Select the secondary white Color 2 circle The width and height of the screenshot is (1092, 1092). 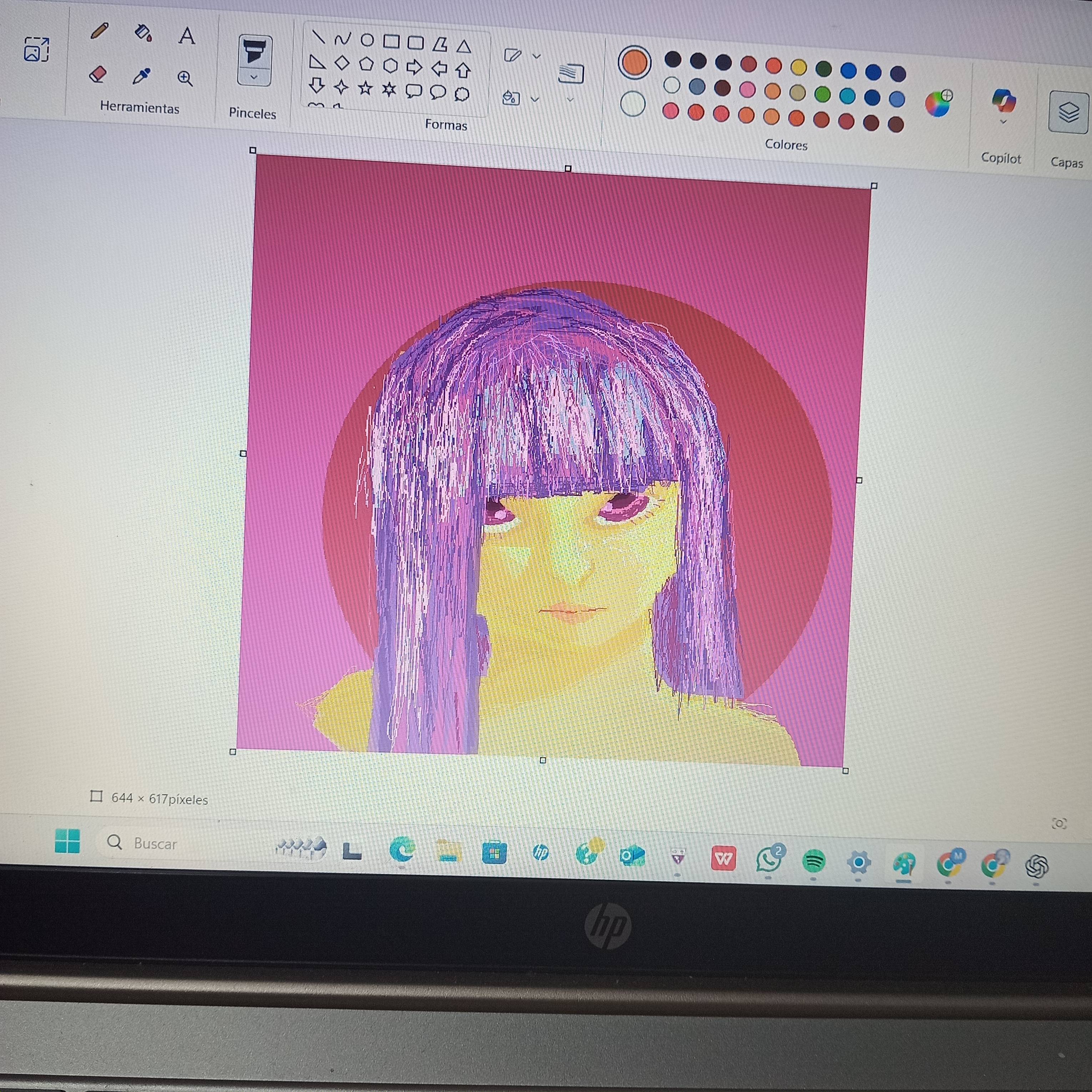[x=632, y=104]
